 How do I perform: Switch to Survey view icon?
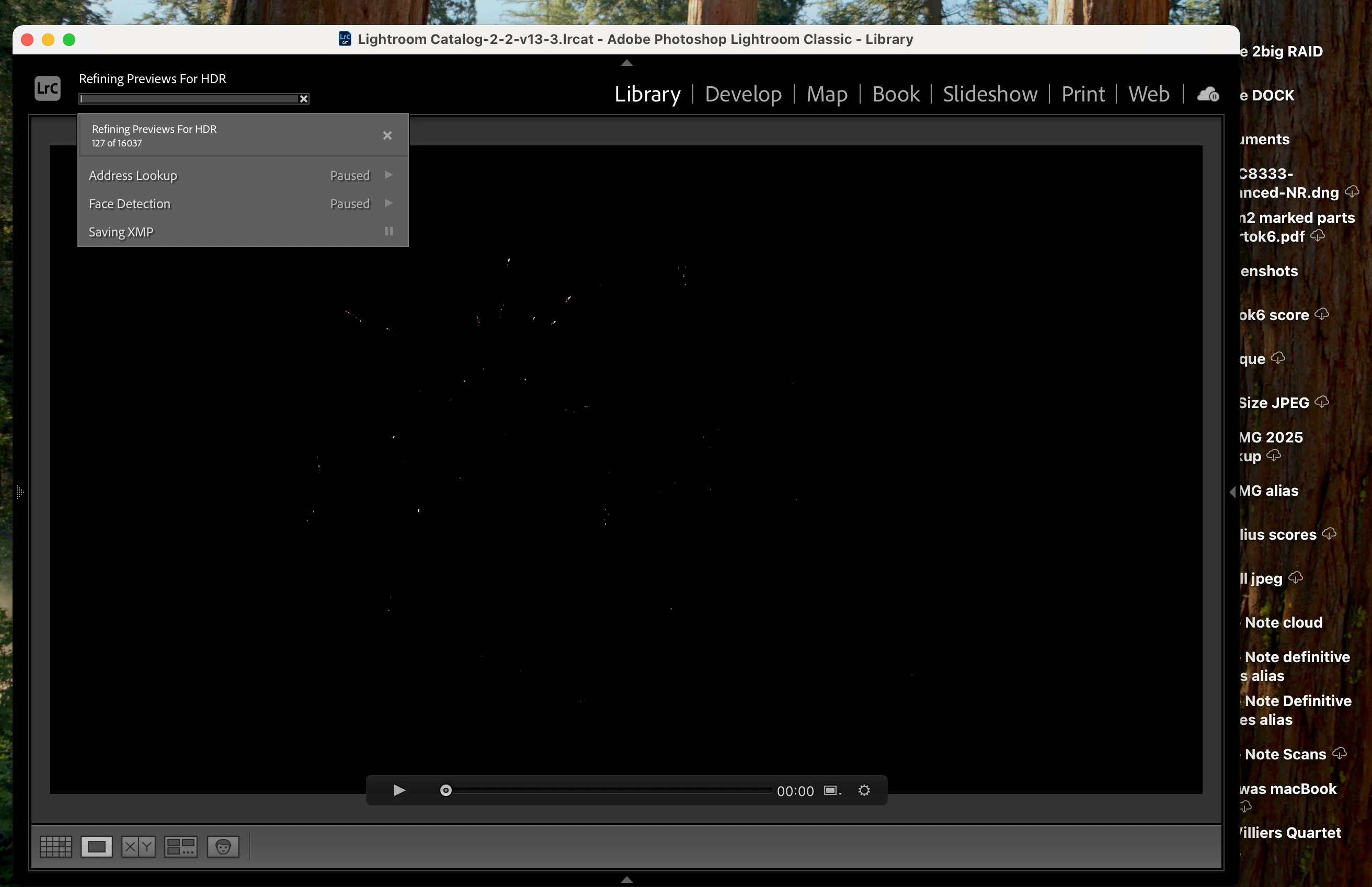181,847
